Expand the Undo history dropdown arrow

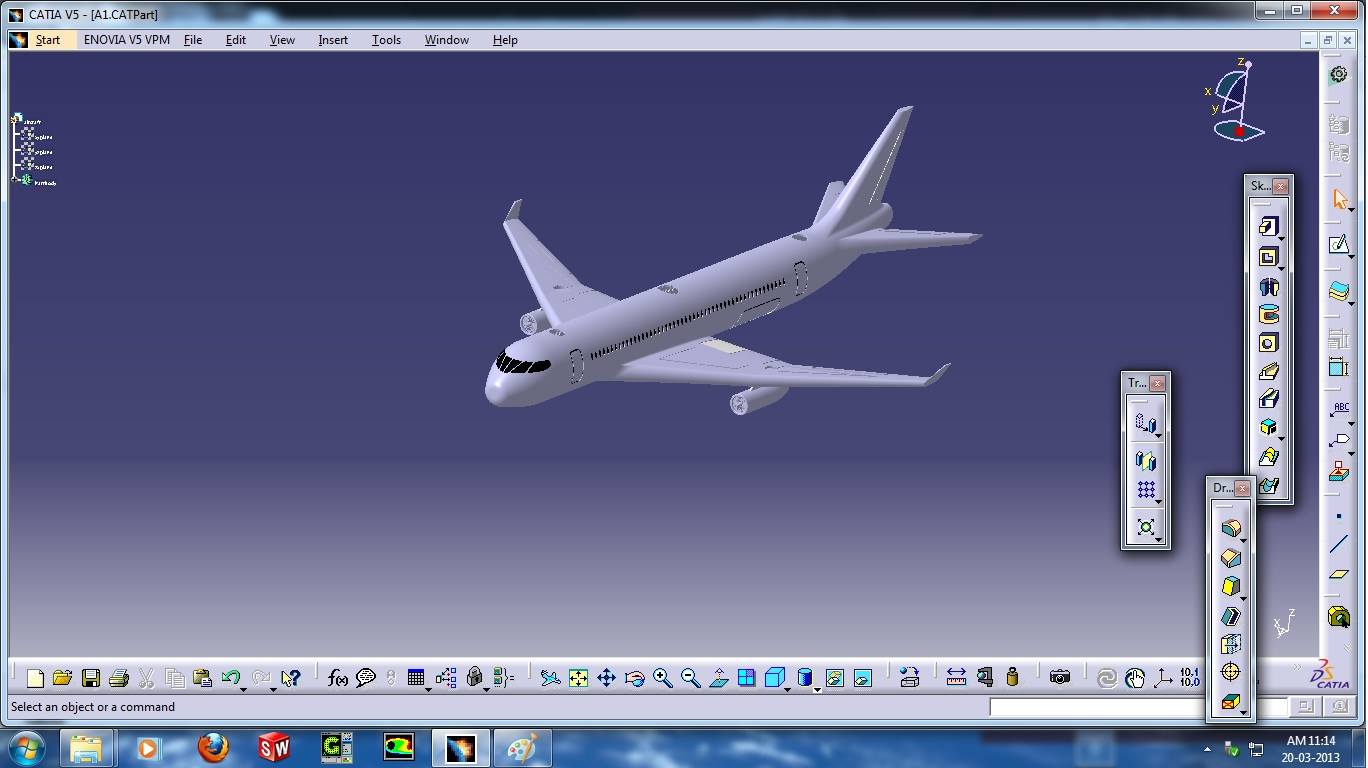tap(243, 689)
